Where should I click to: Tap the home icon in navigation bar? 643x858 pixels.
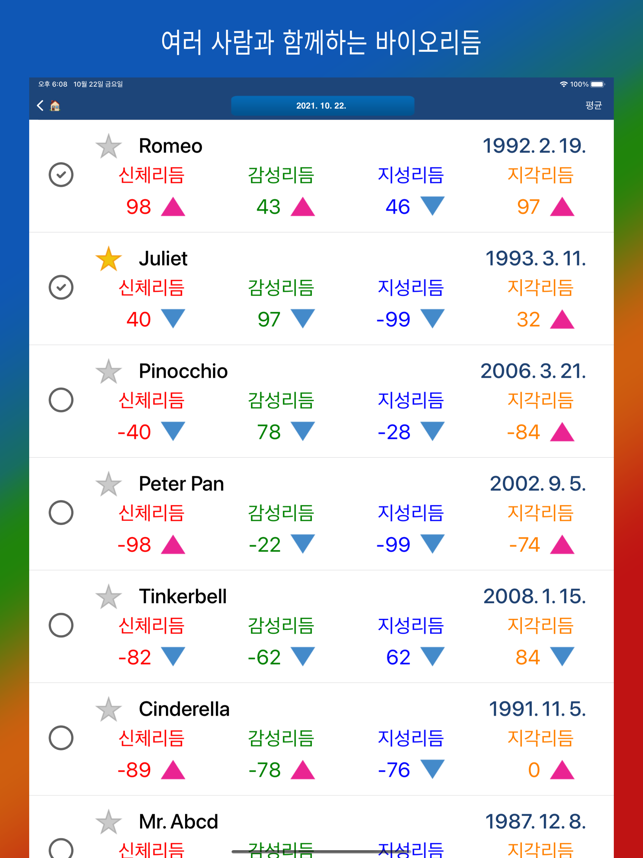(55, 106)
